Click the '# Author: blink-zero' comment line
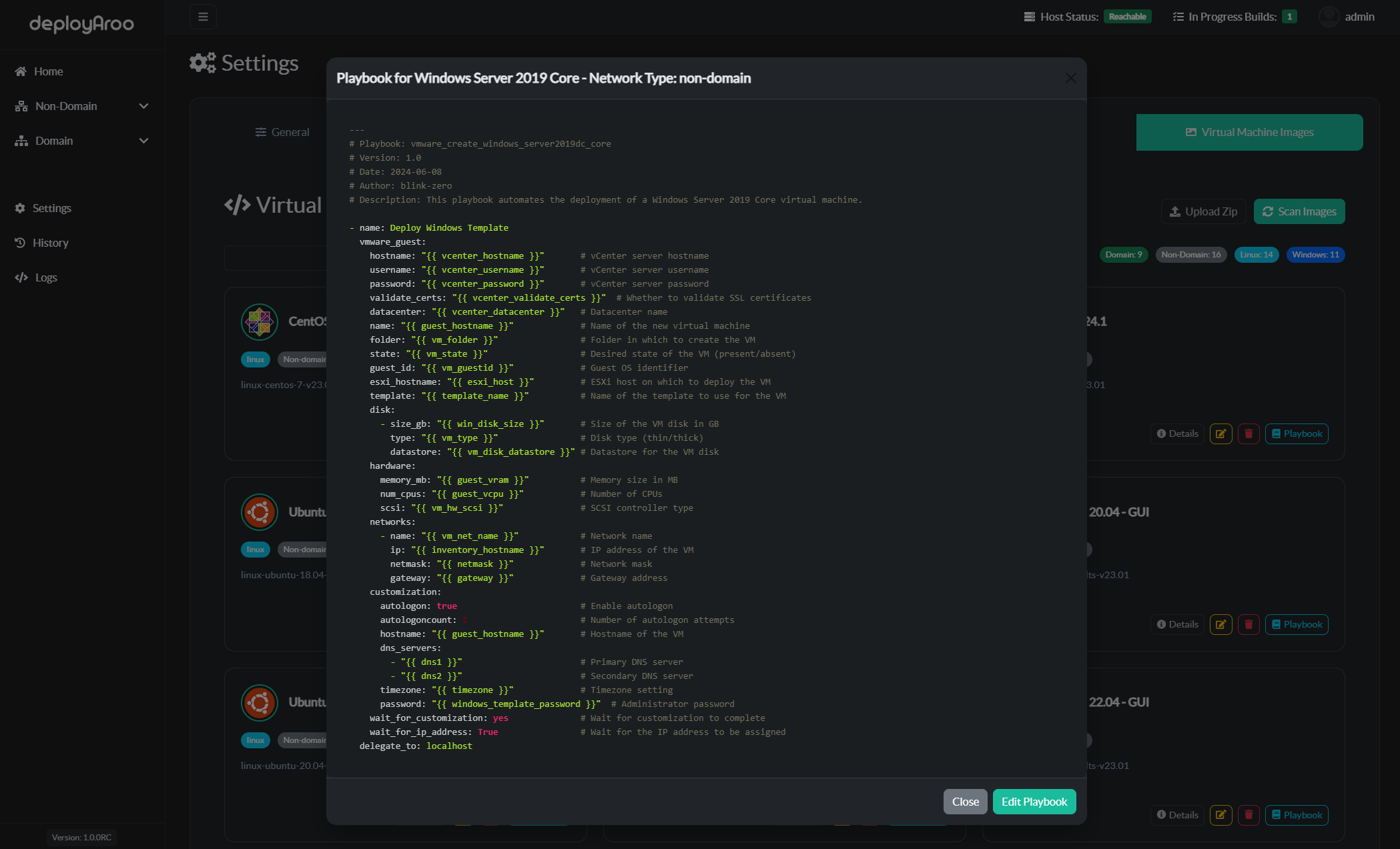This screenshot has height=849, width=1400. click(x=400, y=186)
